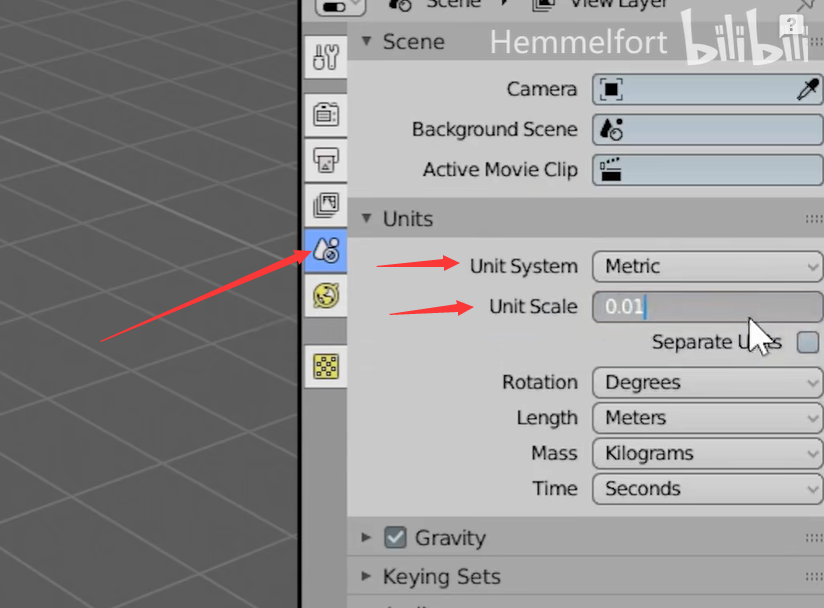
Task: Click the Gravity panel drag grip
Action: click(x=814, y=538)
